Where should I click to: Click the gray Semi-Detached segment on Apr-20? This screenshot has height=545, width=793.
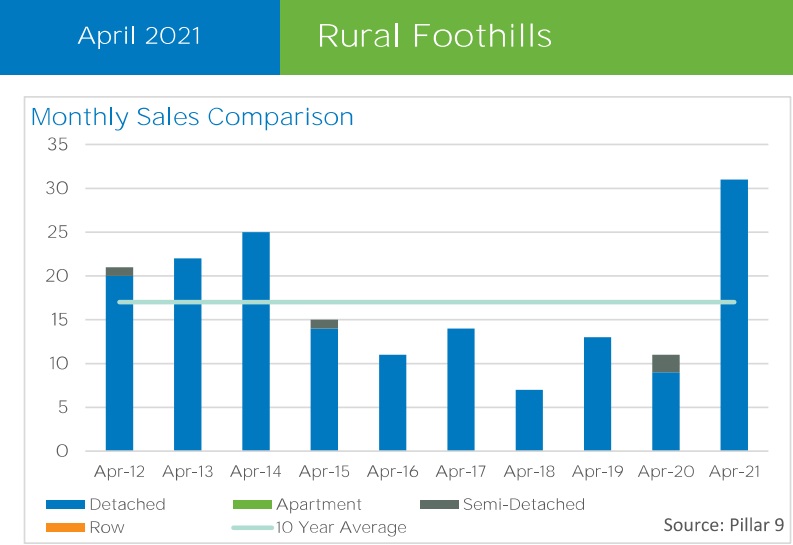[666, 363]
